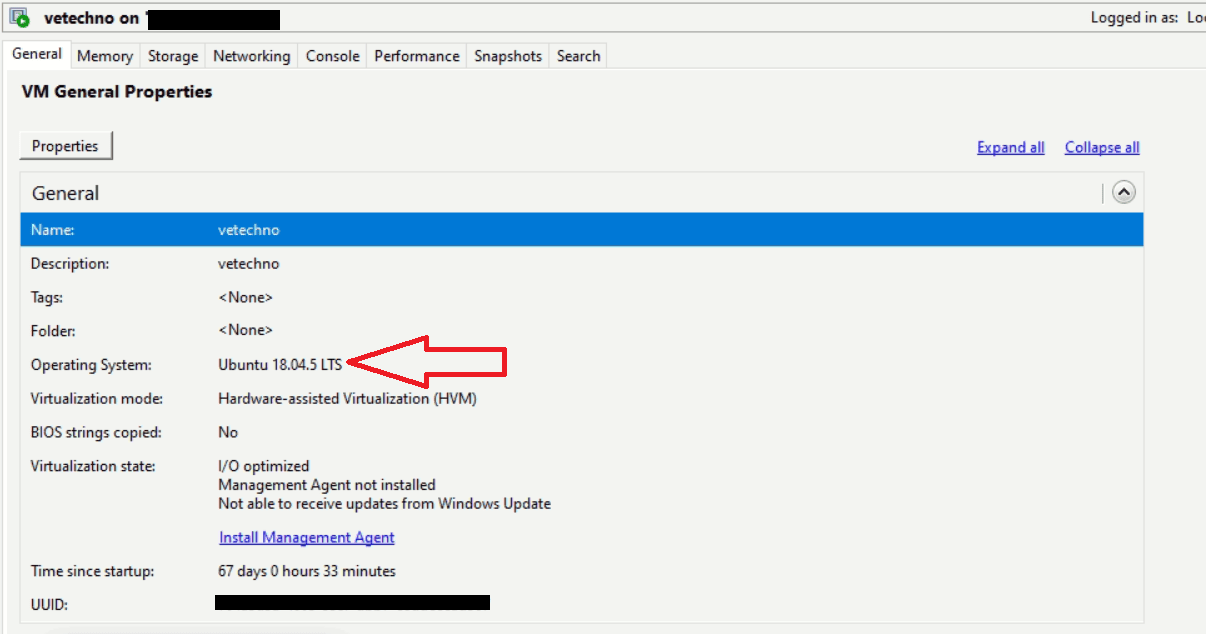The image size is (1206, 634).
Task: Switch to the Performance tab
Action: (416, 56)
